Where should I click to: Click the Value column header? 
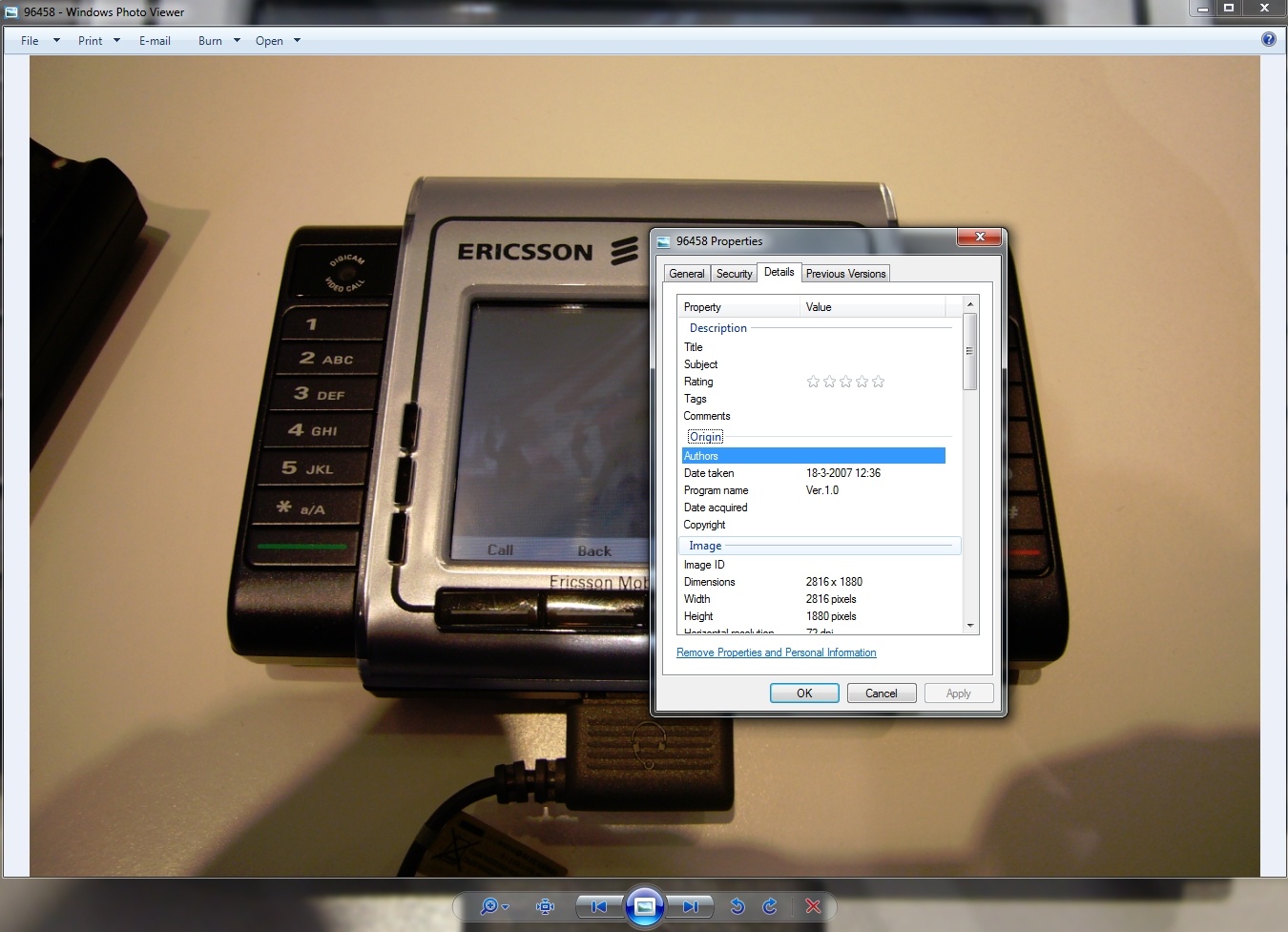[872, 307]
